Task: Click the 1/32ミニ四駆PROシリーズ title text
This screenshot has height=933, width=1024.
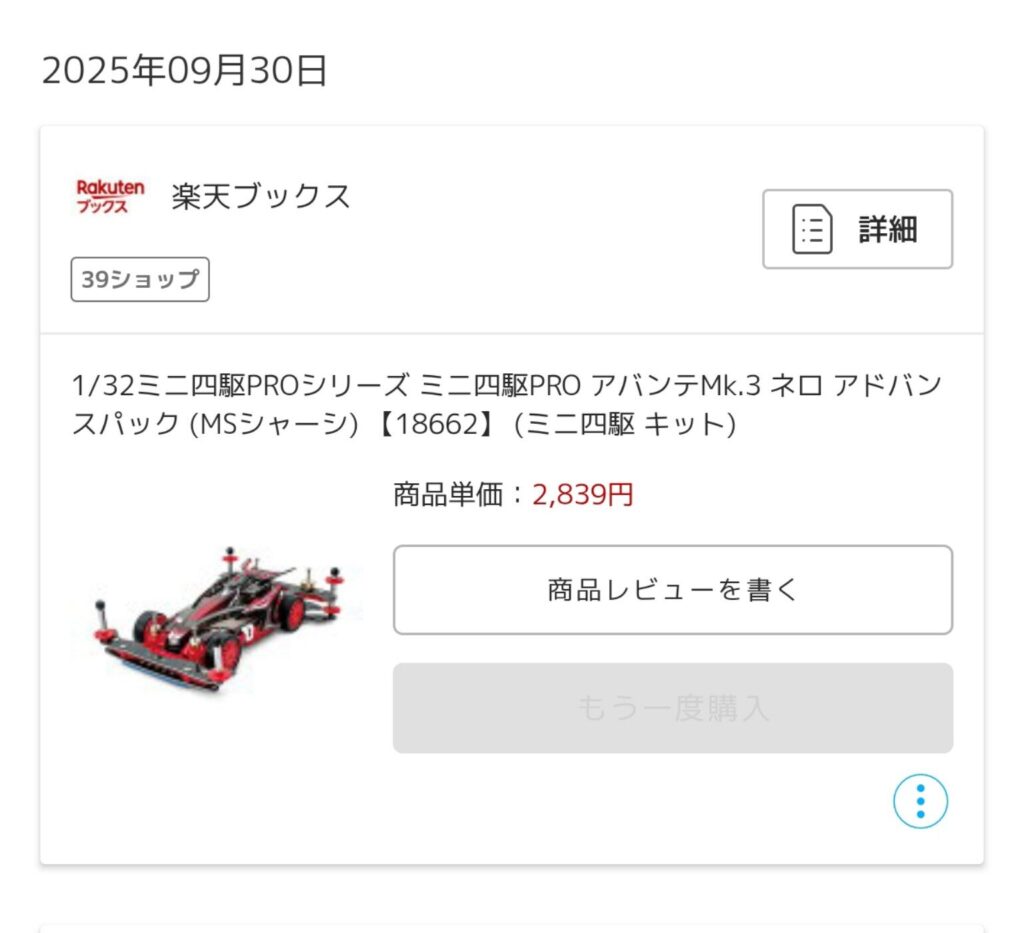Action: (x=241, y=385)
